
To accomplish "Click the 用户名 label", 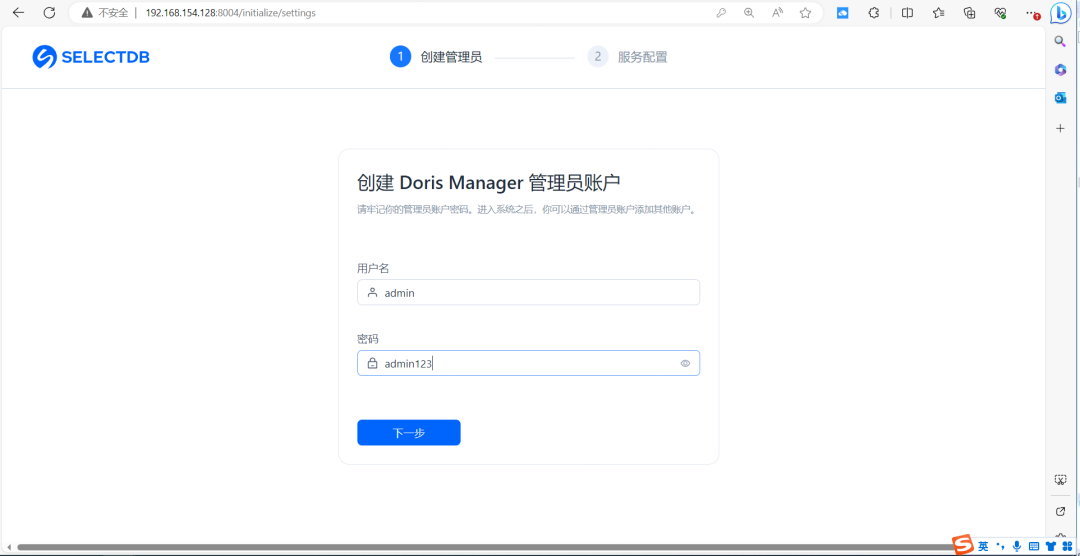I will click(373, 267).
